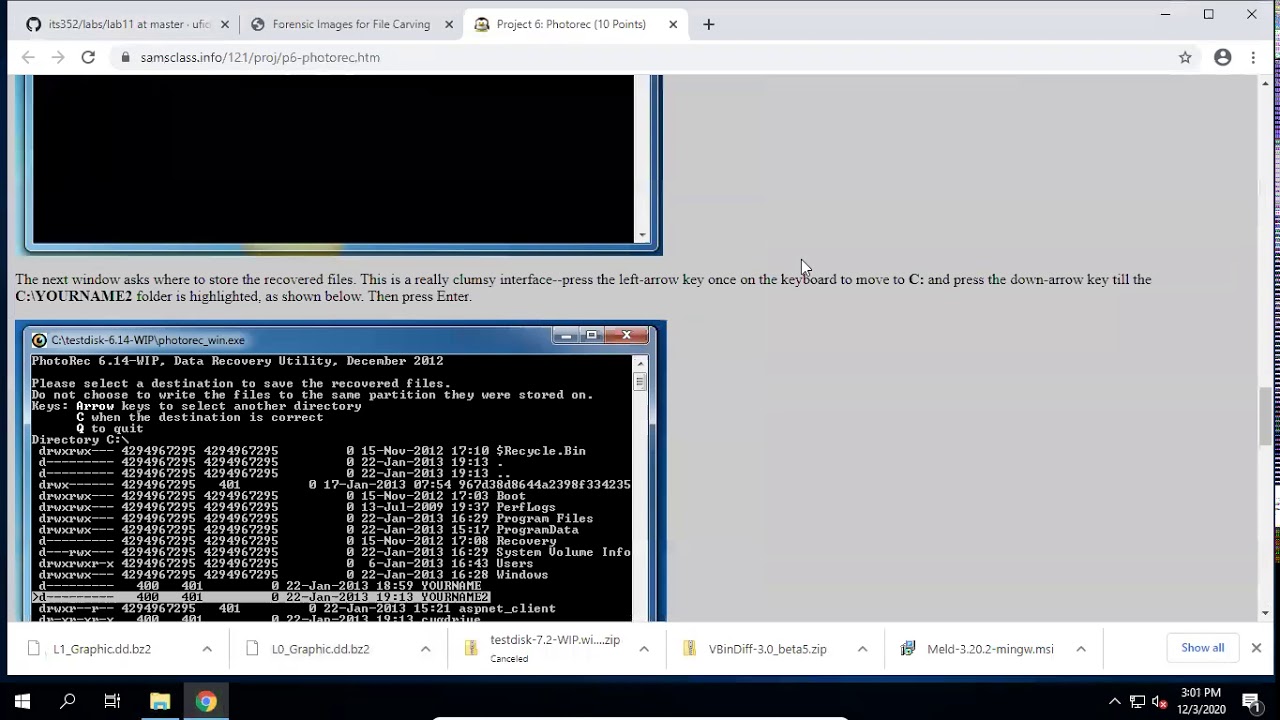This screenshot has width=1280, height=720.
Task: Open Task View on the taskbar
Action: click(112, 702)
